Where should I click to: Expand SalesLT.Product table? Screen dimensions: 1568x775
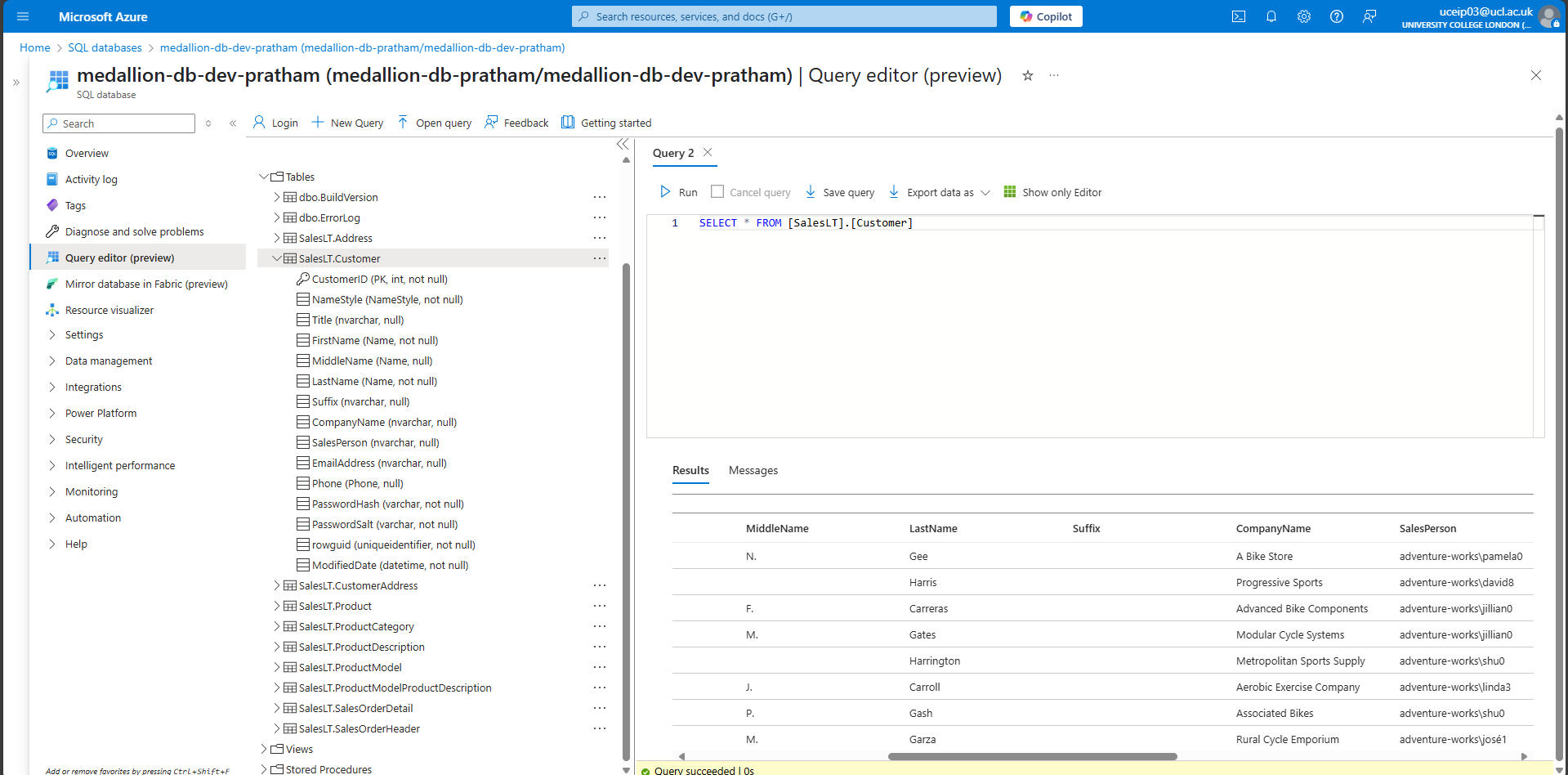tap(277, 606)
